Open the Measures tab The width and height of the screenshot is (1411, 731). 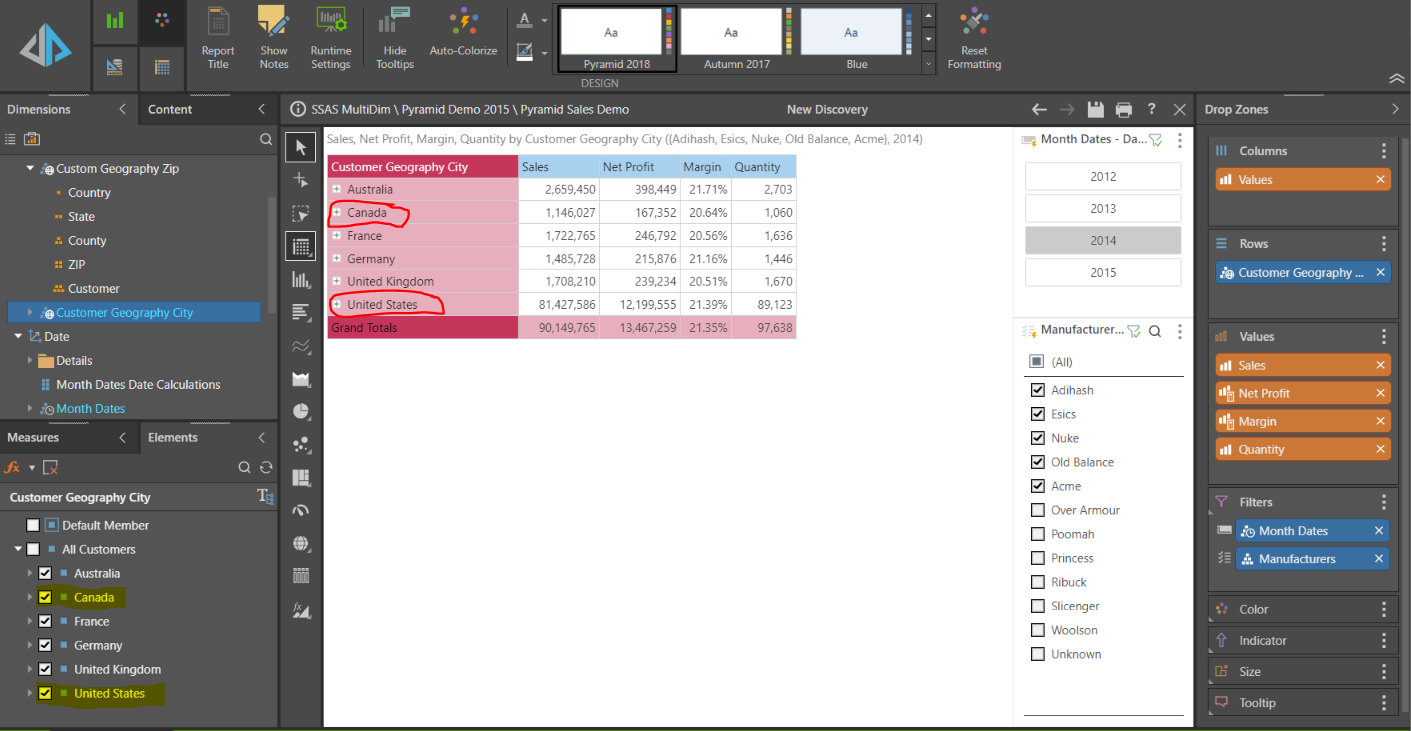pyautogui.click(x=33, y=437)
